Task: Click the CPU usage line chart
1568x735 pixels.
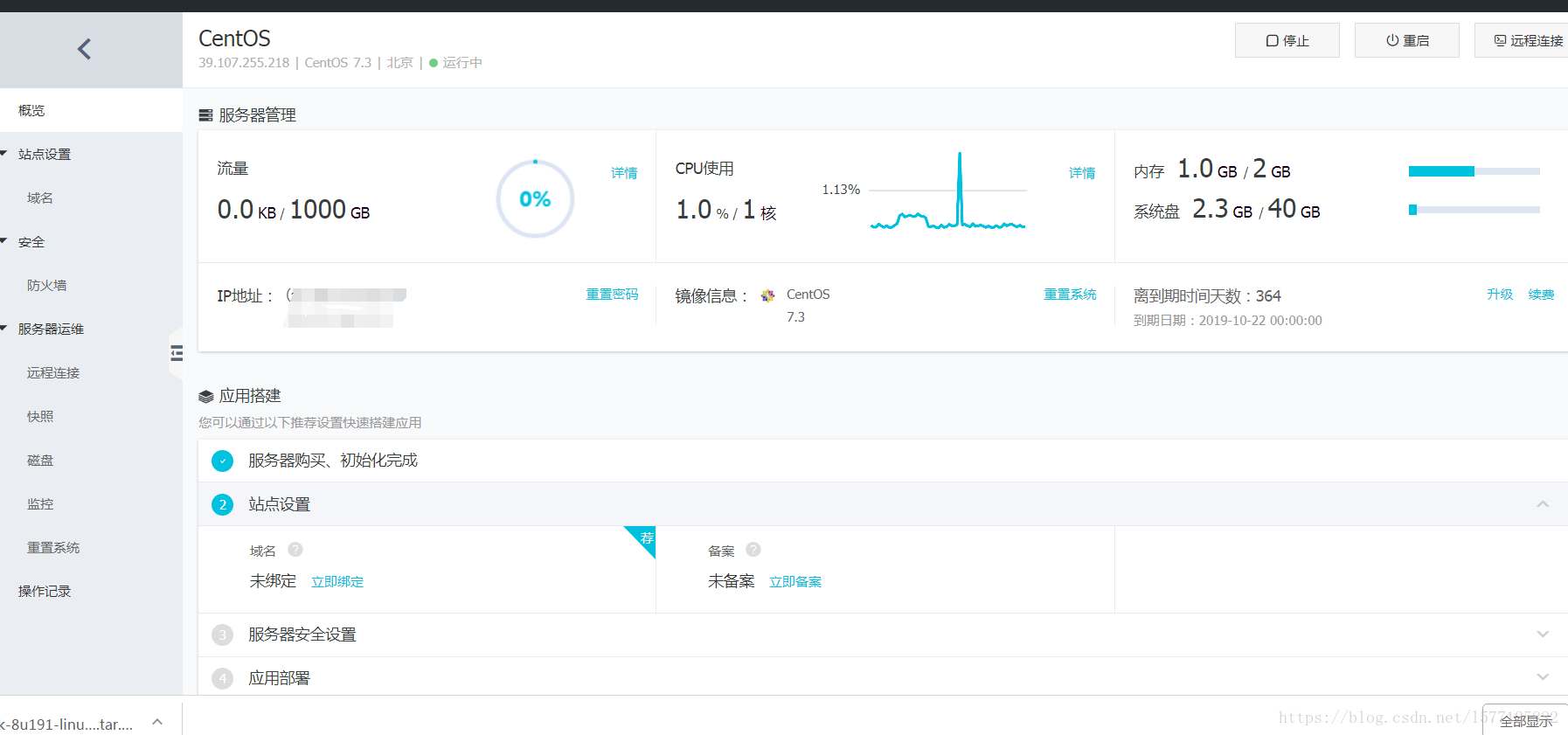Action: (x=947, y=191)
